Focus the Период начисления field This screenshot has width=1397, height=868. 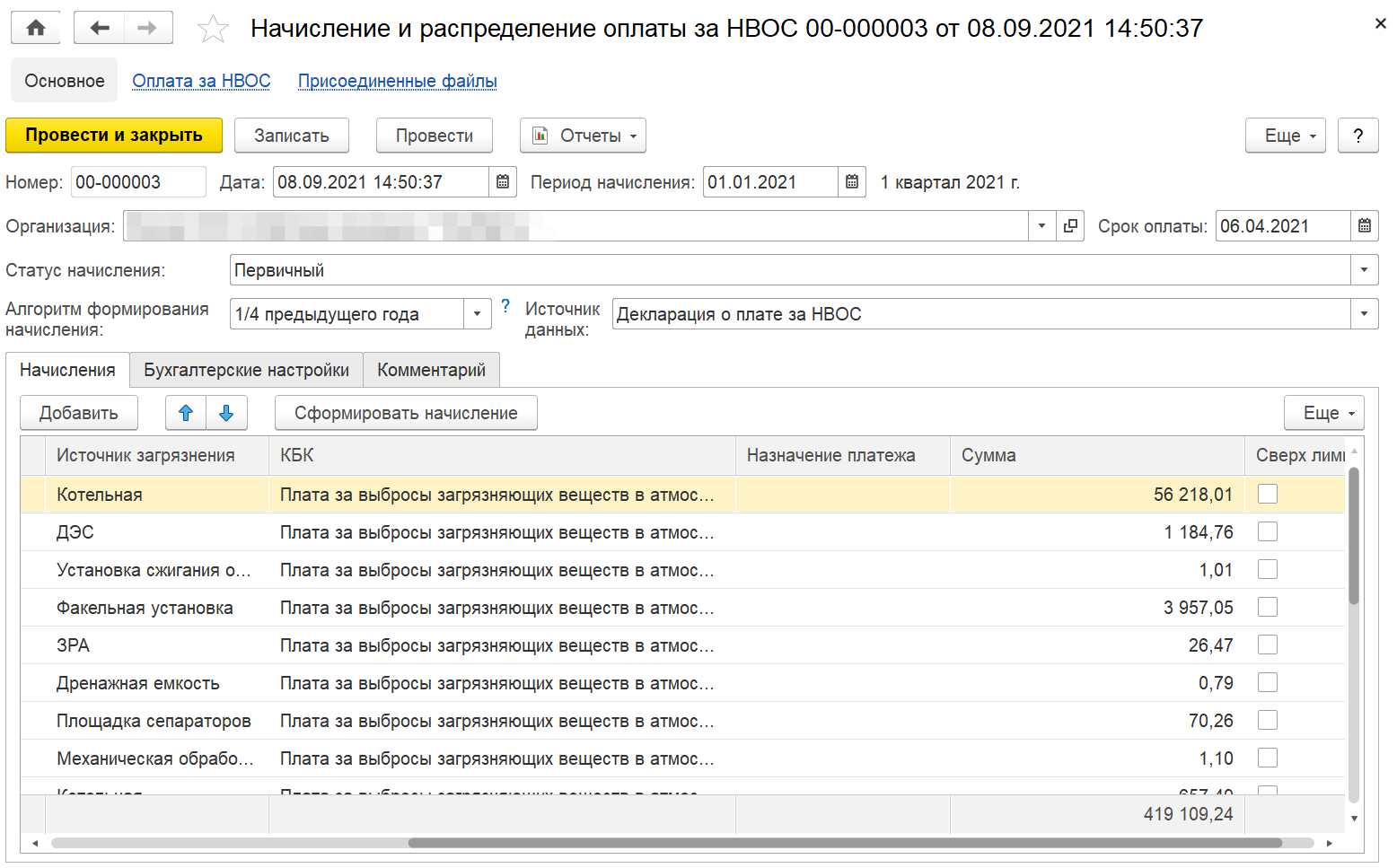coord(771,182)
